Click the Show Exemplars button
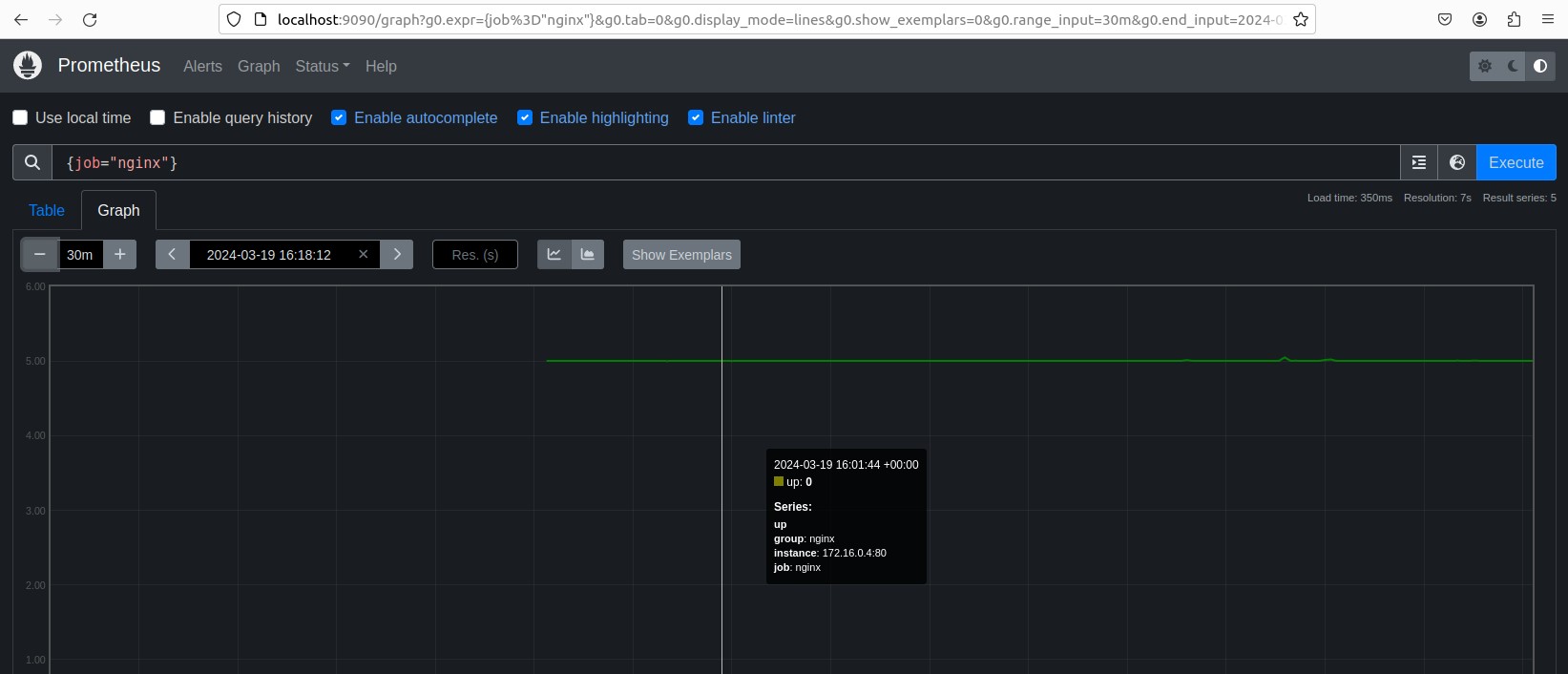This screenshot has height=674, width=1568. [681, 255]
